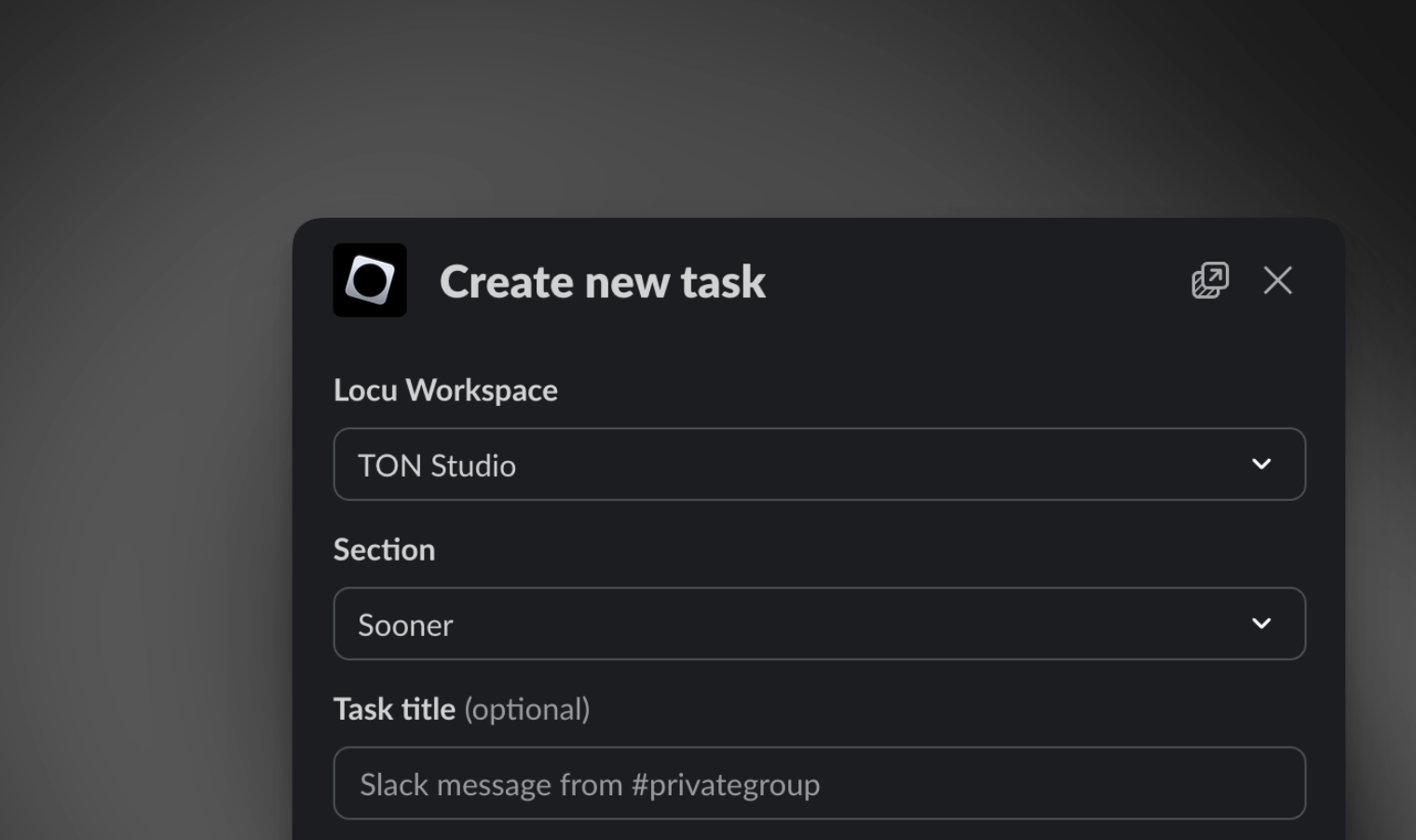
Task: Click the 'Task title' field label
Action: (394, 710)
